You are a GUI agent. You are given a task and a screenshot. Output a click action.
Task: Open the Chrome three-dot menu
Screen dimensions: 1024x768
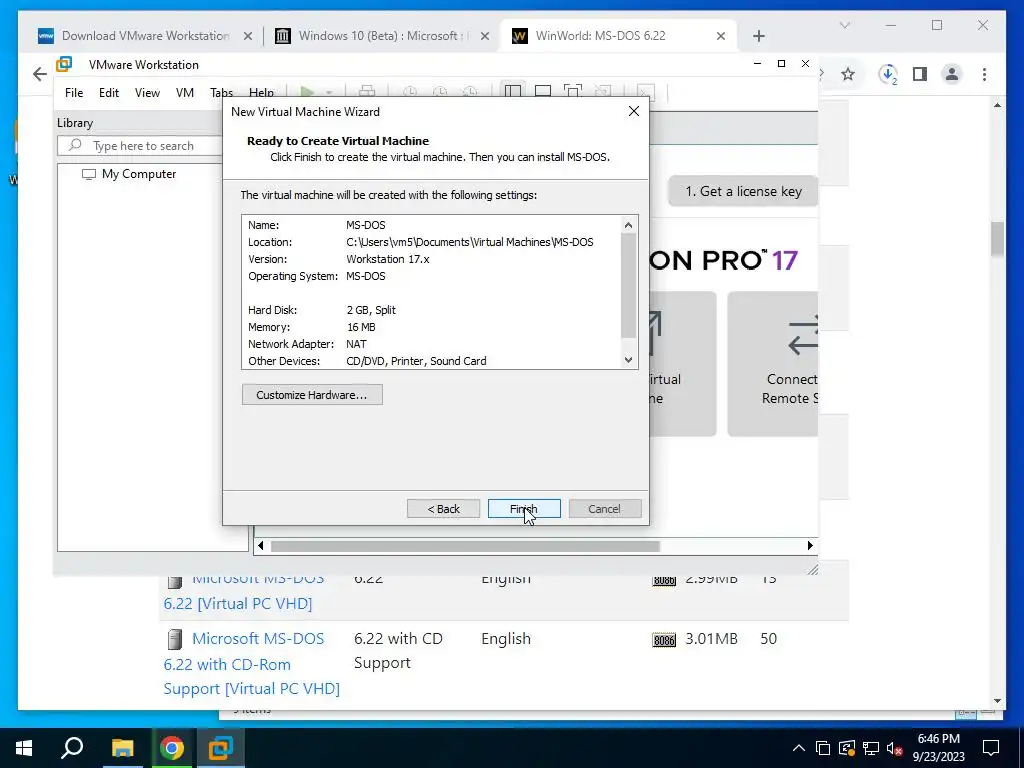[984, 74]
